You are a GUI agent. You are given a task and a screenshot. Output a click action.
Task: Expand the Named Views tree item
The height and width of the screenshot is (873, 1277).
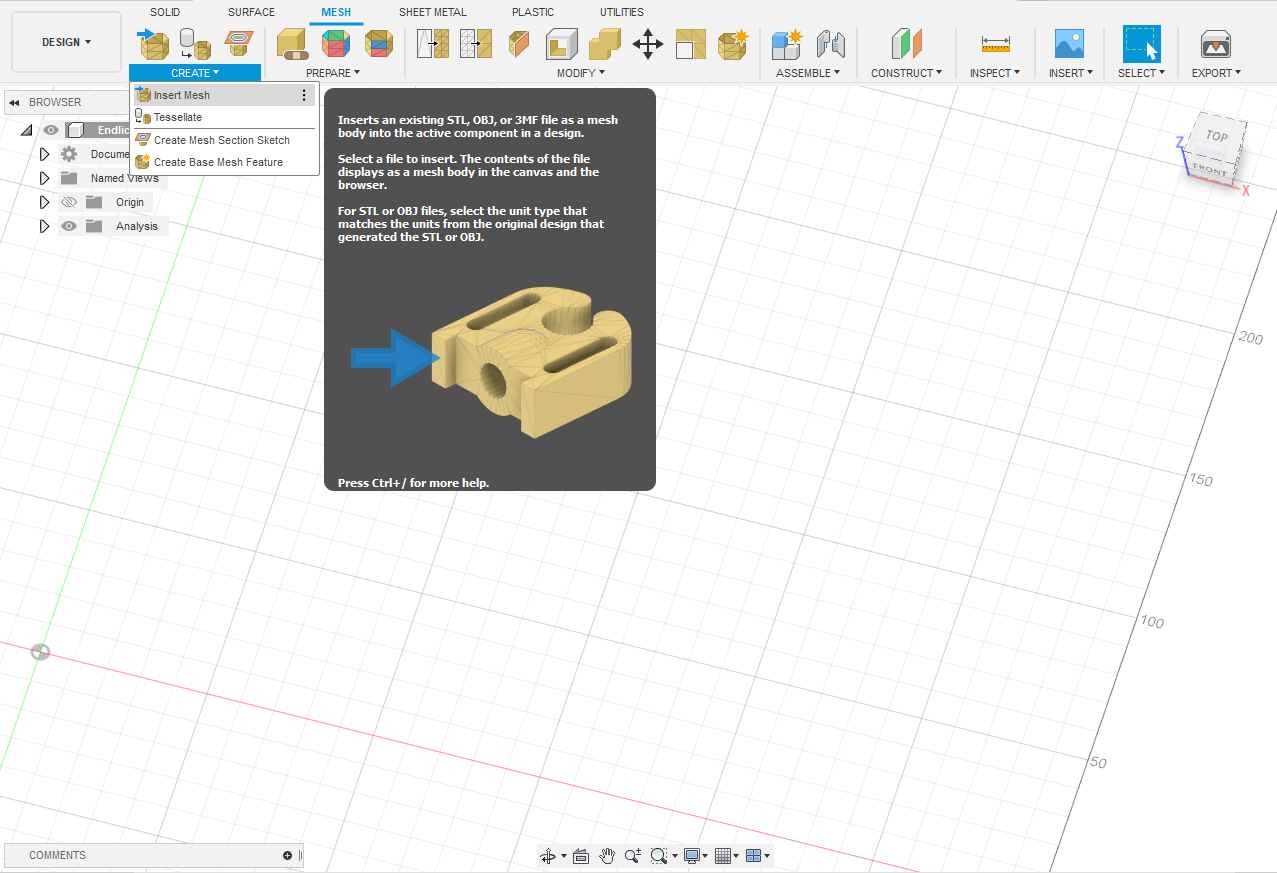click(44, 178)
